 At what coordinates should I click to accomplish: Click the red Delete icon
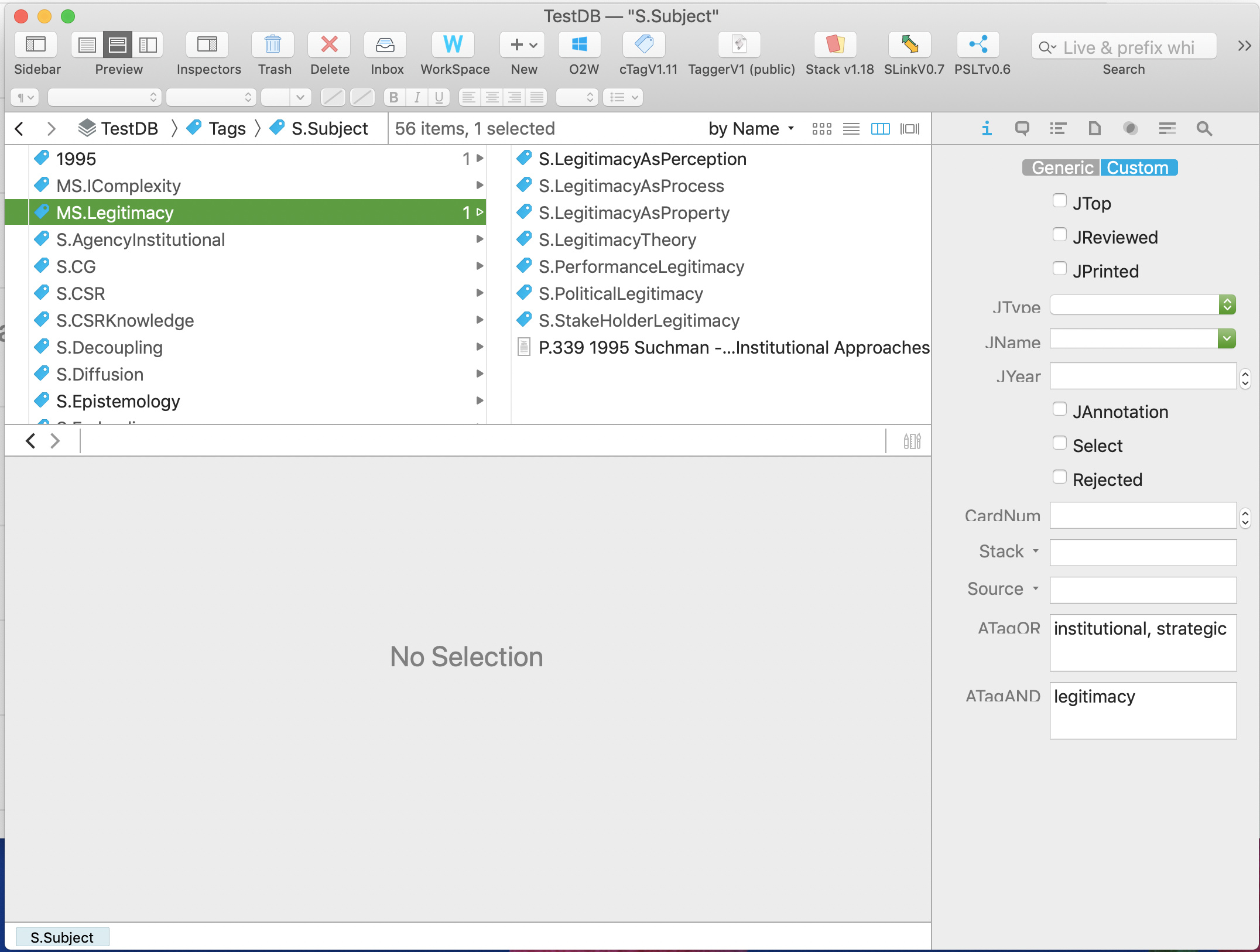coord(329,45)
